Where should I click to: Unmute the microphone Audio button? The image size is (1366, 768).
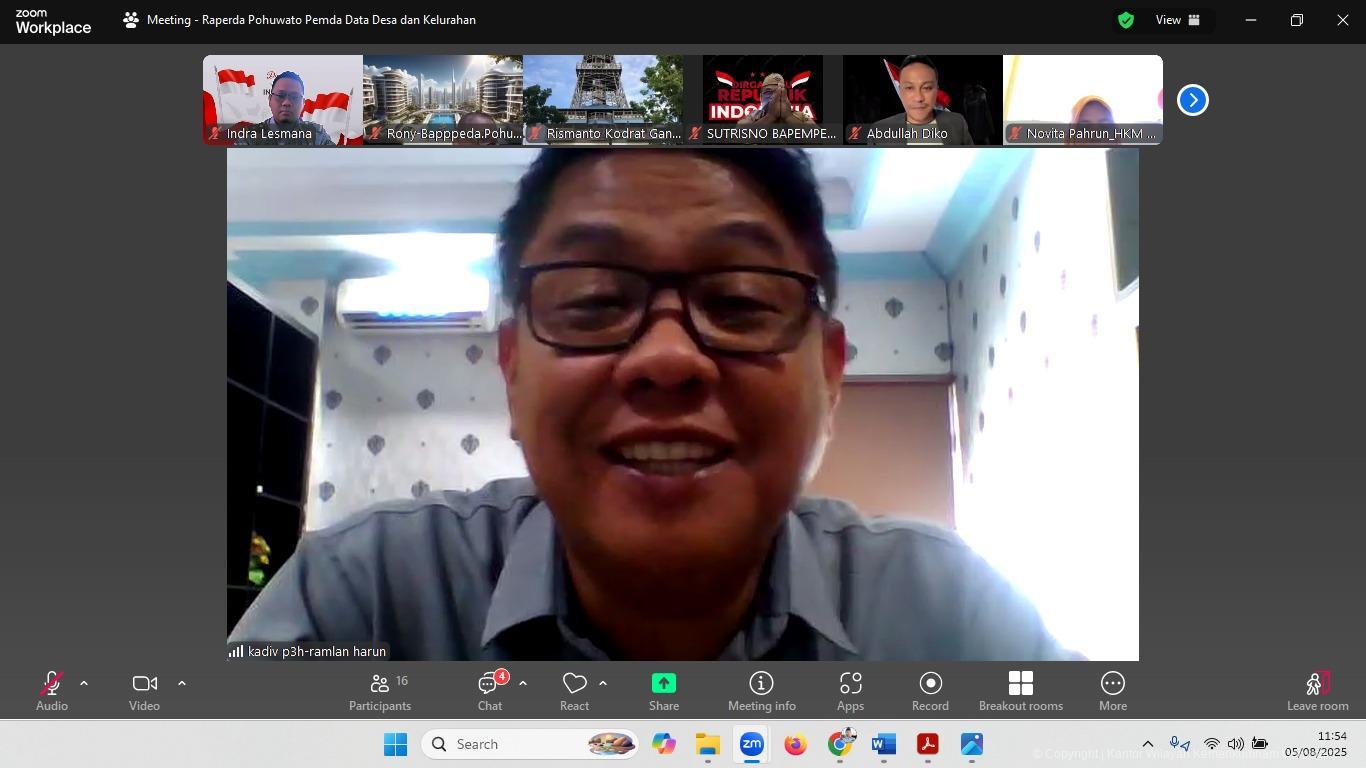click(52, 691)
